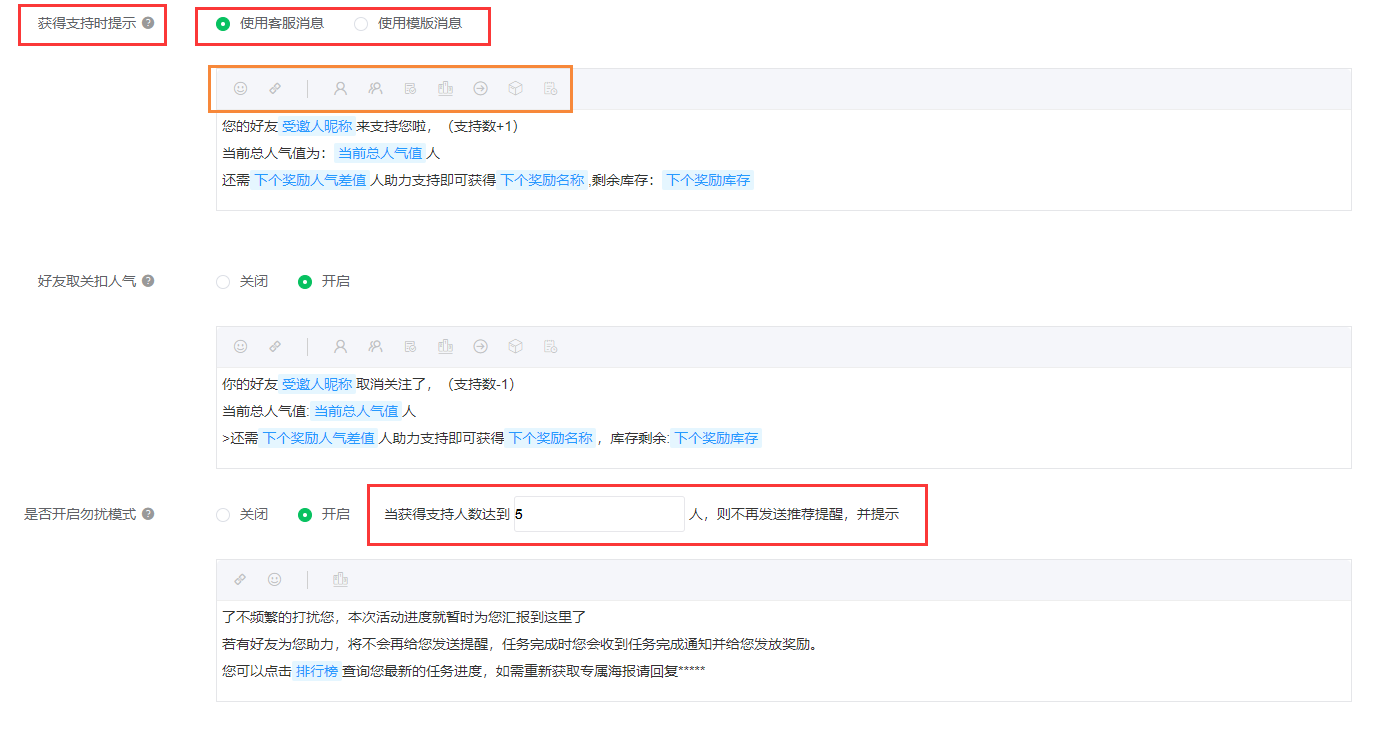Click the 下个奖励名称 tag in the top message
Viewport: 1395px width, 734px height.
542,181
